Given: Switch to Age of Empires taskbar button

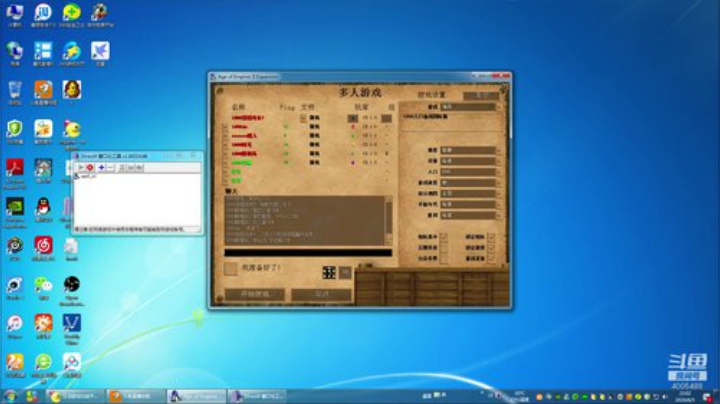Looking at the screenshot, I should click(x=197, y=396).
